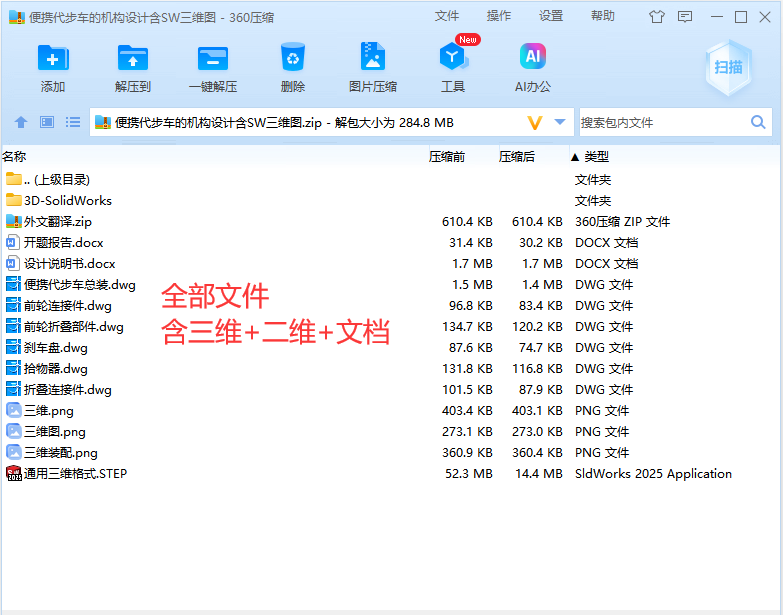Select the .. (上级目录) parent row
783x615 pixels.
[391, 179]
